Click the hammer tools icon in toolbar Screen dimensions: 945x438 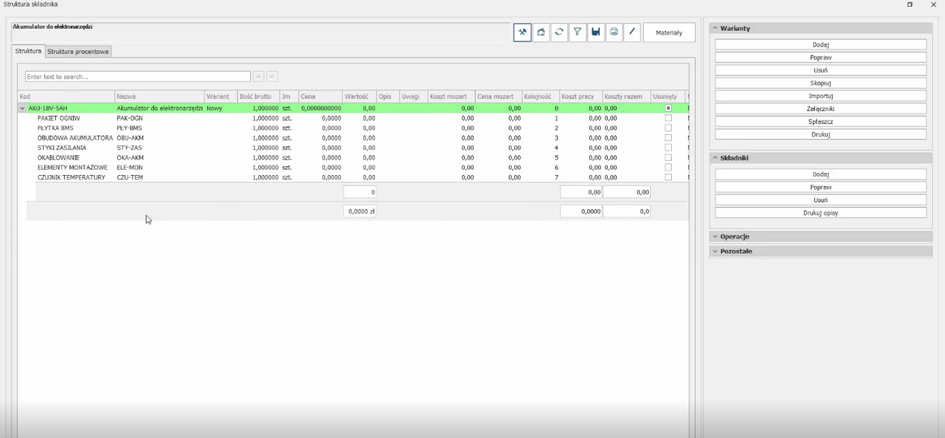pos(522,33)
